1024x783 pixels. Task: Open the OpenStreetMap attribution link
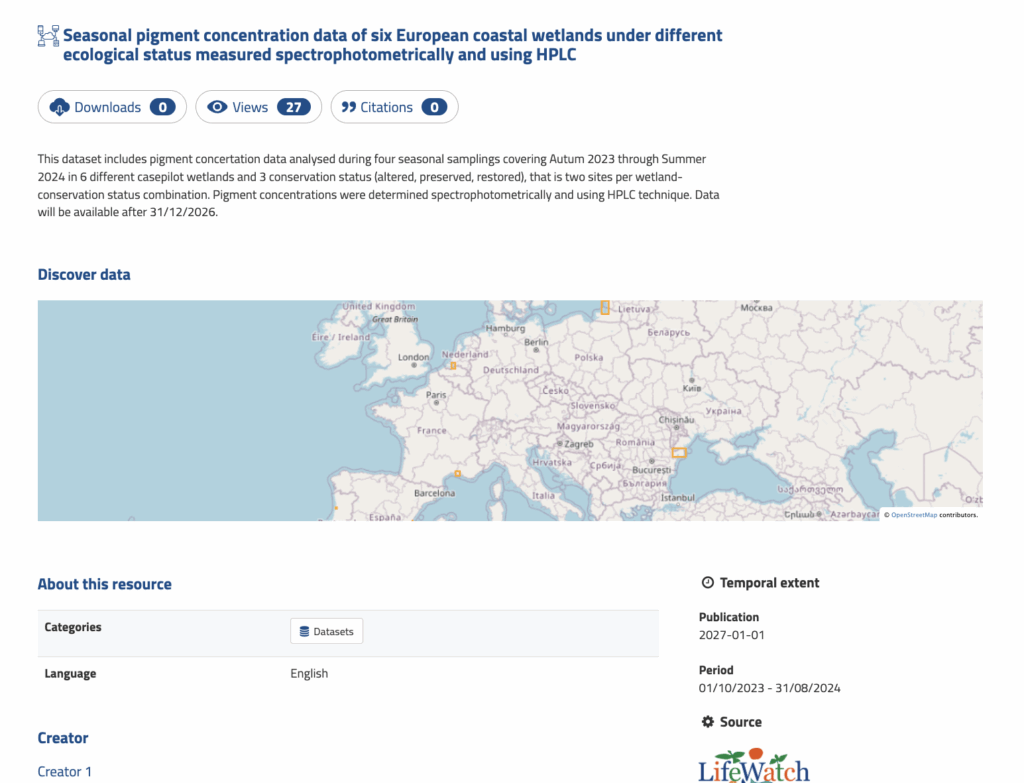click(x=914, y=515)
